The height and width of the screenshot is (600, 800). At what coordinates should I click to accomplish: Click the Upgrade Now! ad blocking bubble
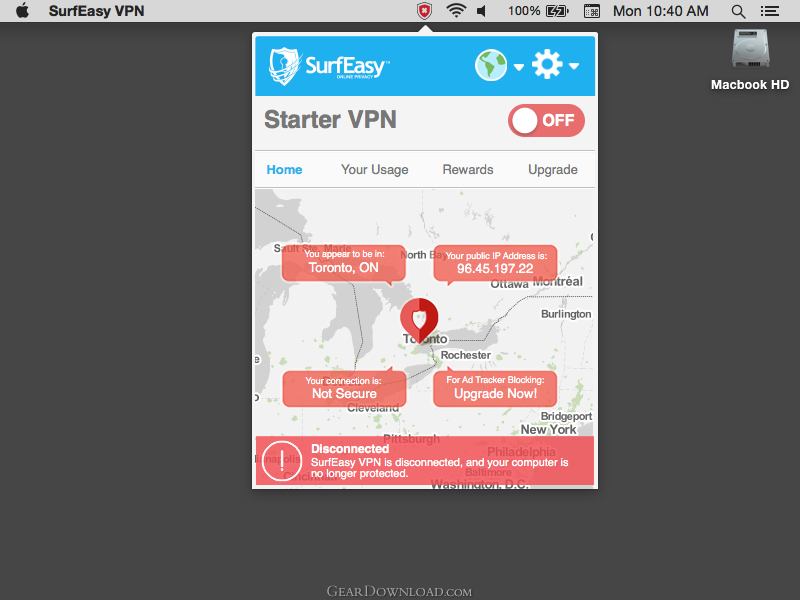(495, 388)
